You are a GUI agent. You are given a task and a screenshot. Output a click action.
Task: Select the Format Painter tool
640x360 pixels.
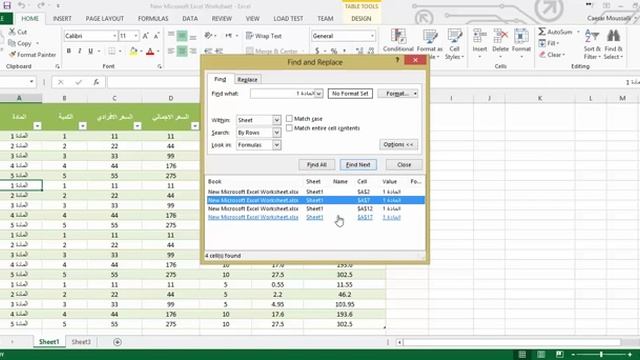pos(32,54)
